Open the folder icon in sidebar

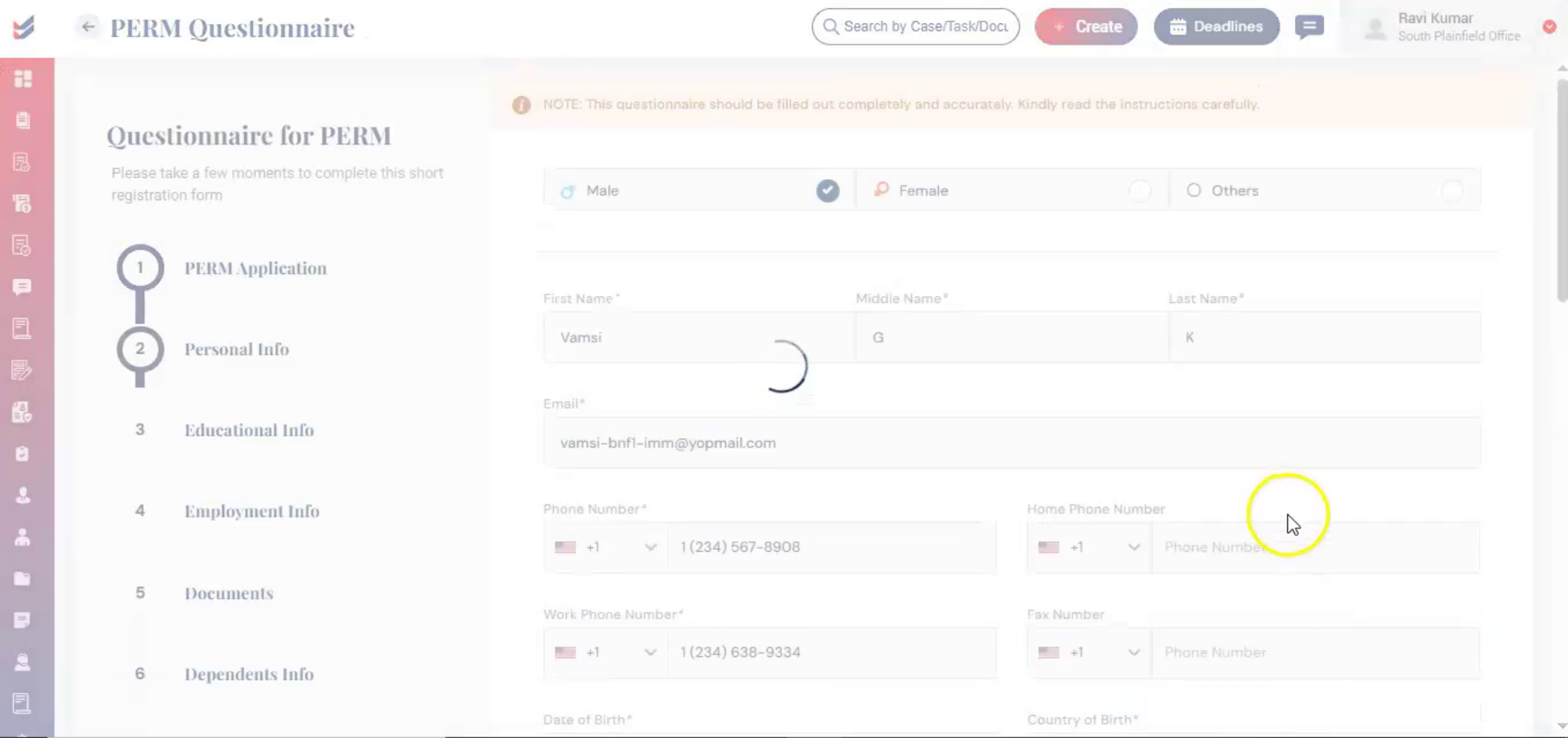[x=22, y=579]
